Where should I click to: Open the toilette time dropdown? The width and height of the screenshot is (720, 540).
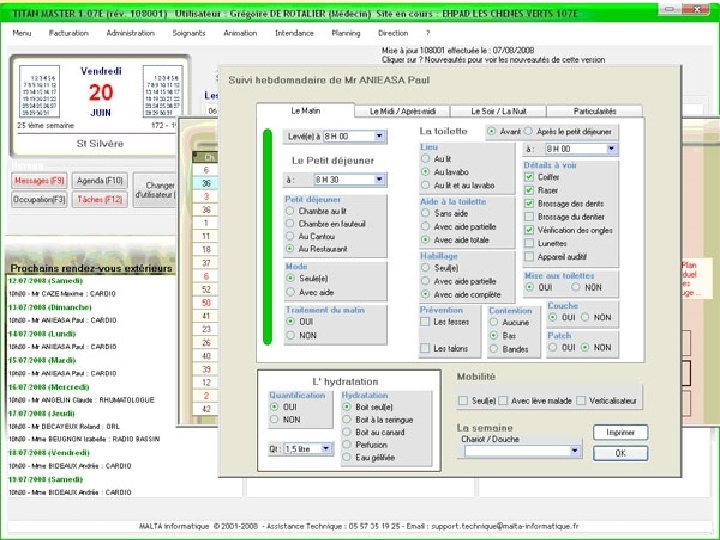[611, 148]
